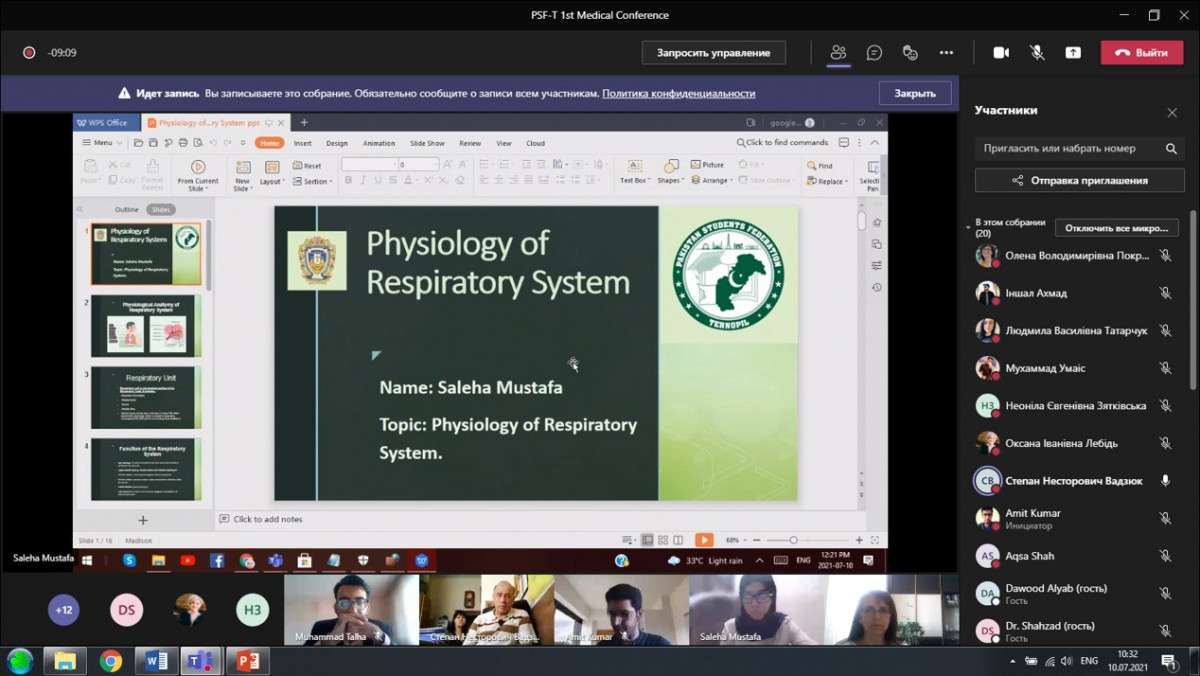Open Google Chrome from the taskbar
Viewport: 1200px width, 676px height.
110,661
